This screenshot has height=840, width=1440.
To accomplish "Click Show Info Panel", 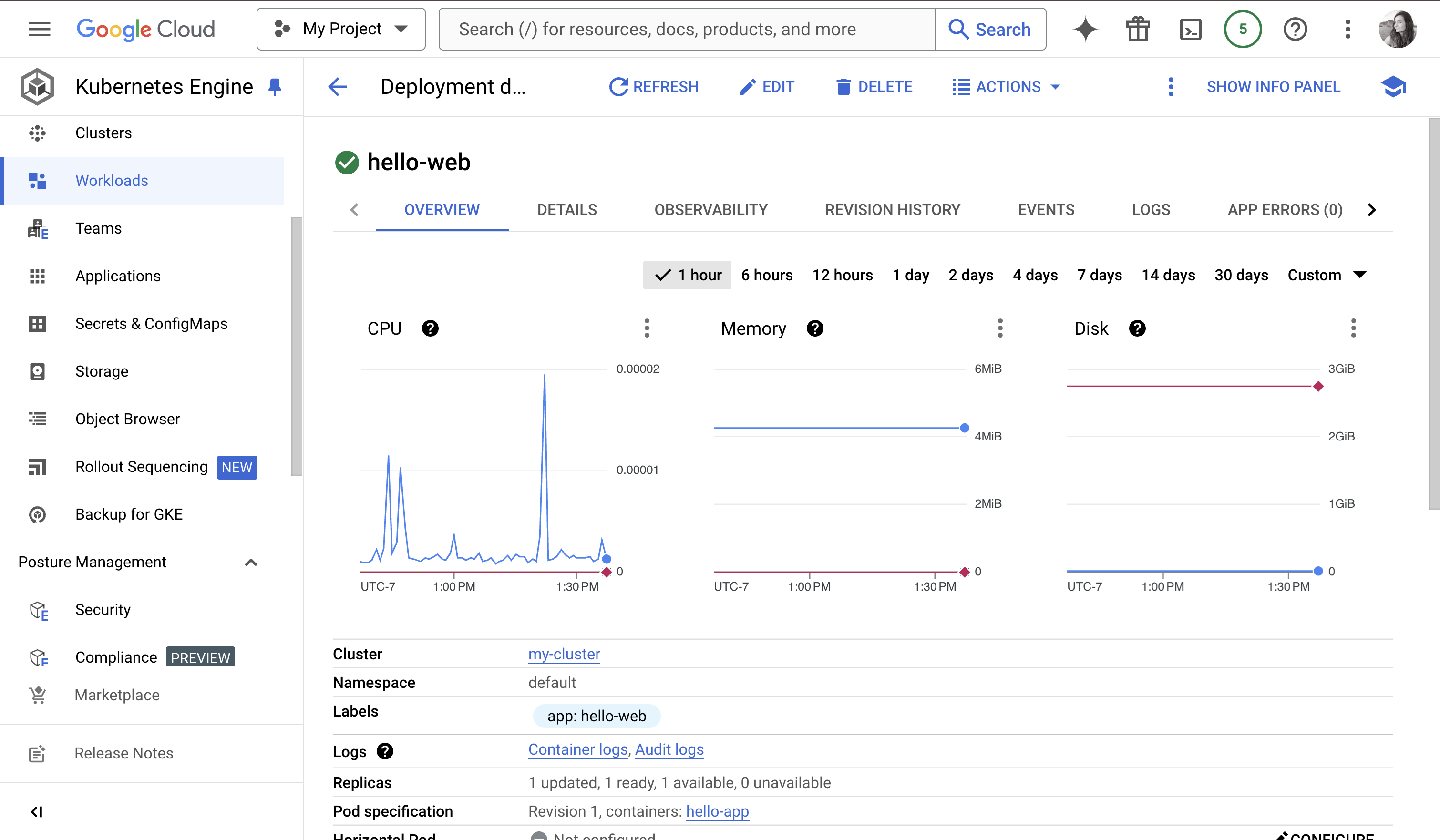I will coord(1273,87).
